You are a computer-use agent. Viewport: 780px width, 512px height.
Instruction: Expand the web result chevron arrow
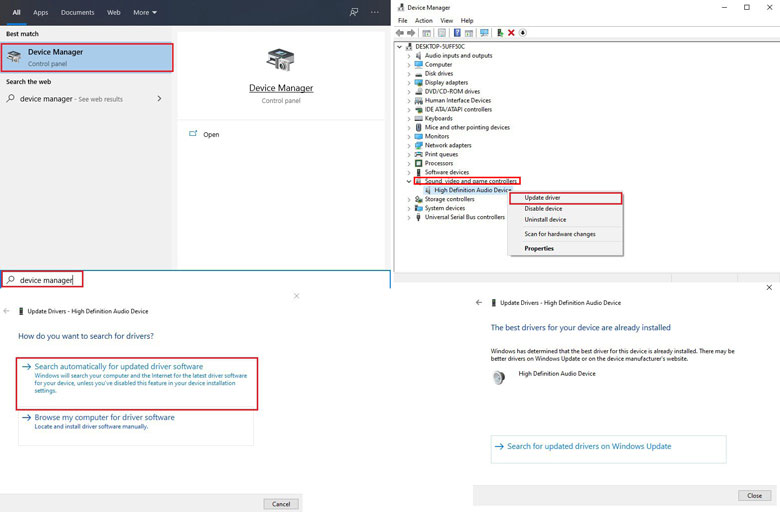[x=159, y=99]
